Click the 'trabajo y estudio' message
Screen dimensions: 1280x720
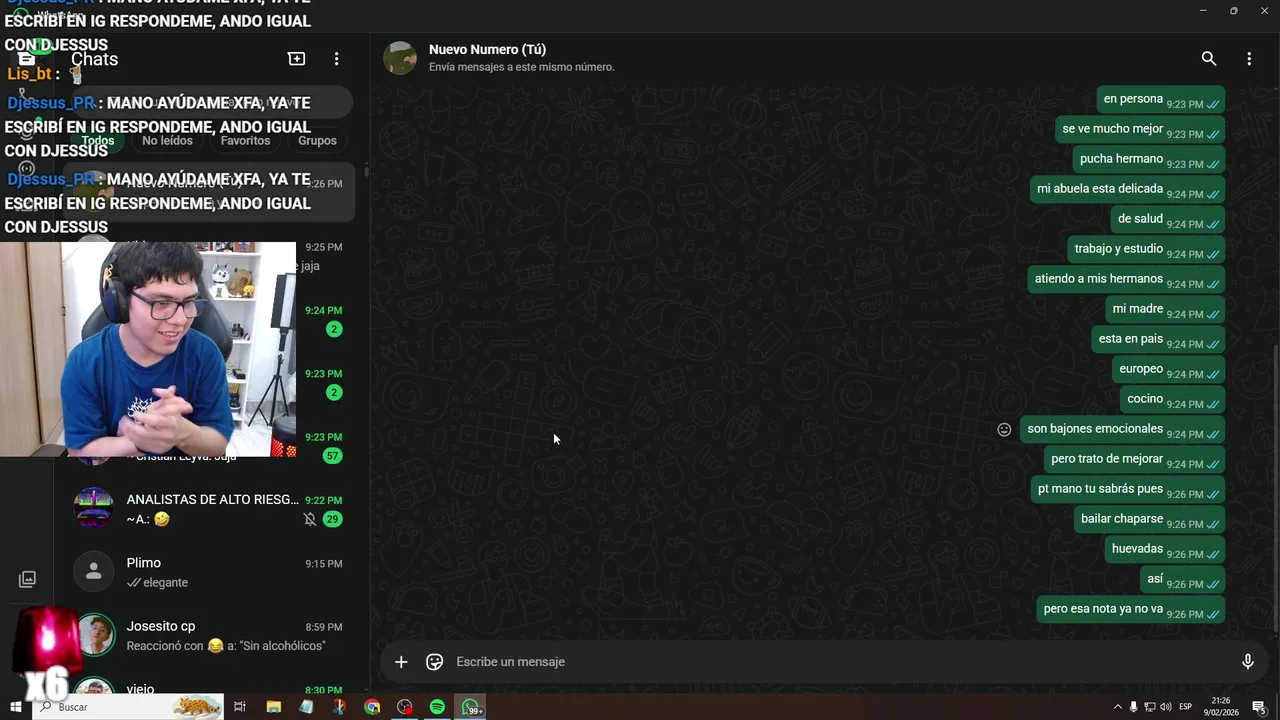[x=1146, y=250]
